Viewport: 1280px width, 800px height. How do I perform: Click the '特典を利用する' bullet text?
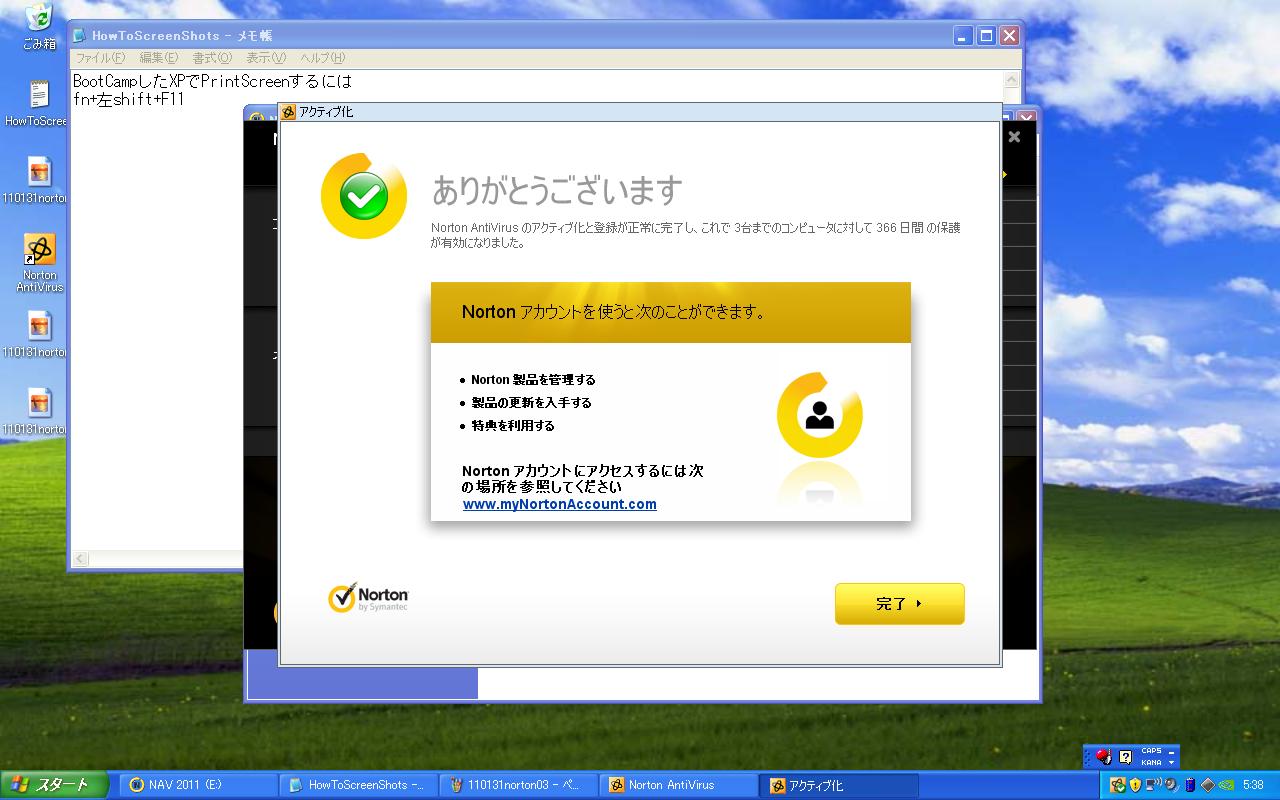pyautogui.click(x=513, y=426)
